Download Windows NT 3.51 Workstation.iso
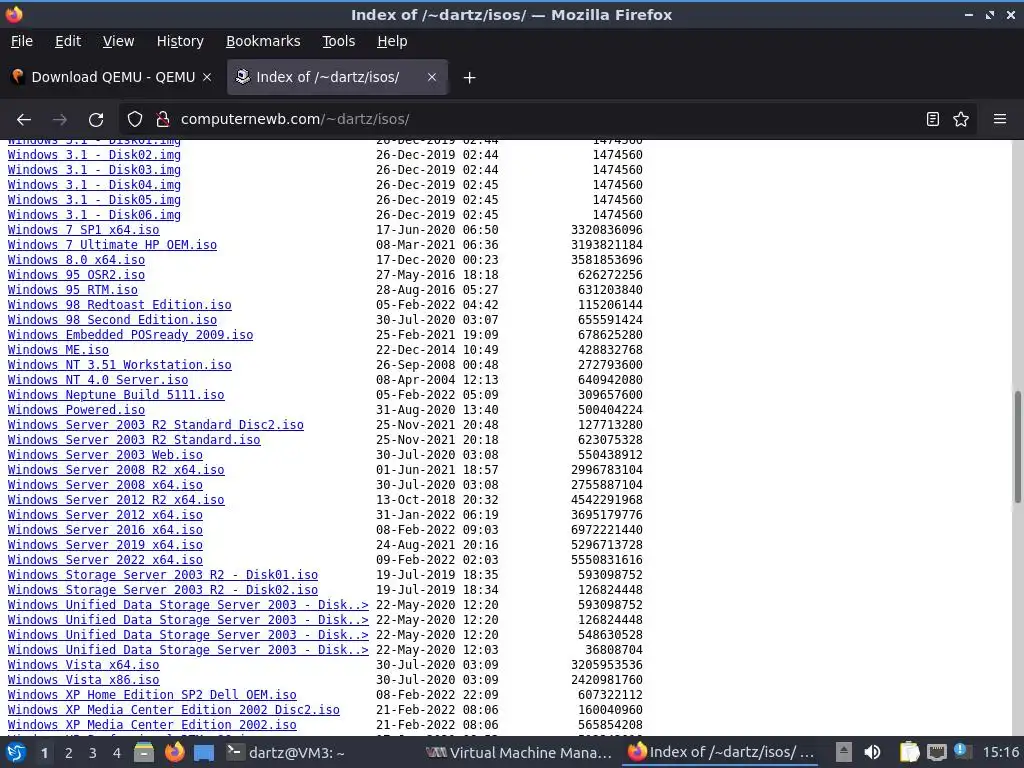Screen dimensions: 1024x768 point(120,365)
